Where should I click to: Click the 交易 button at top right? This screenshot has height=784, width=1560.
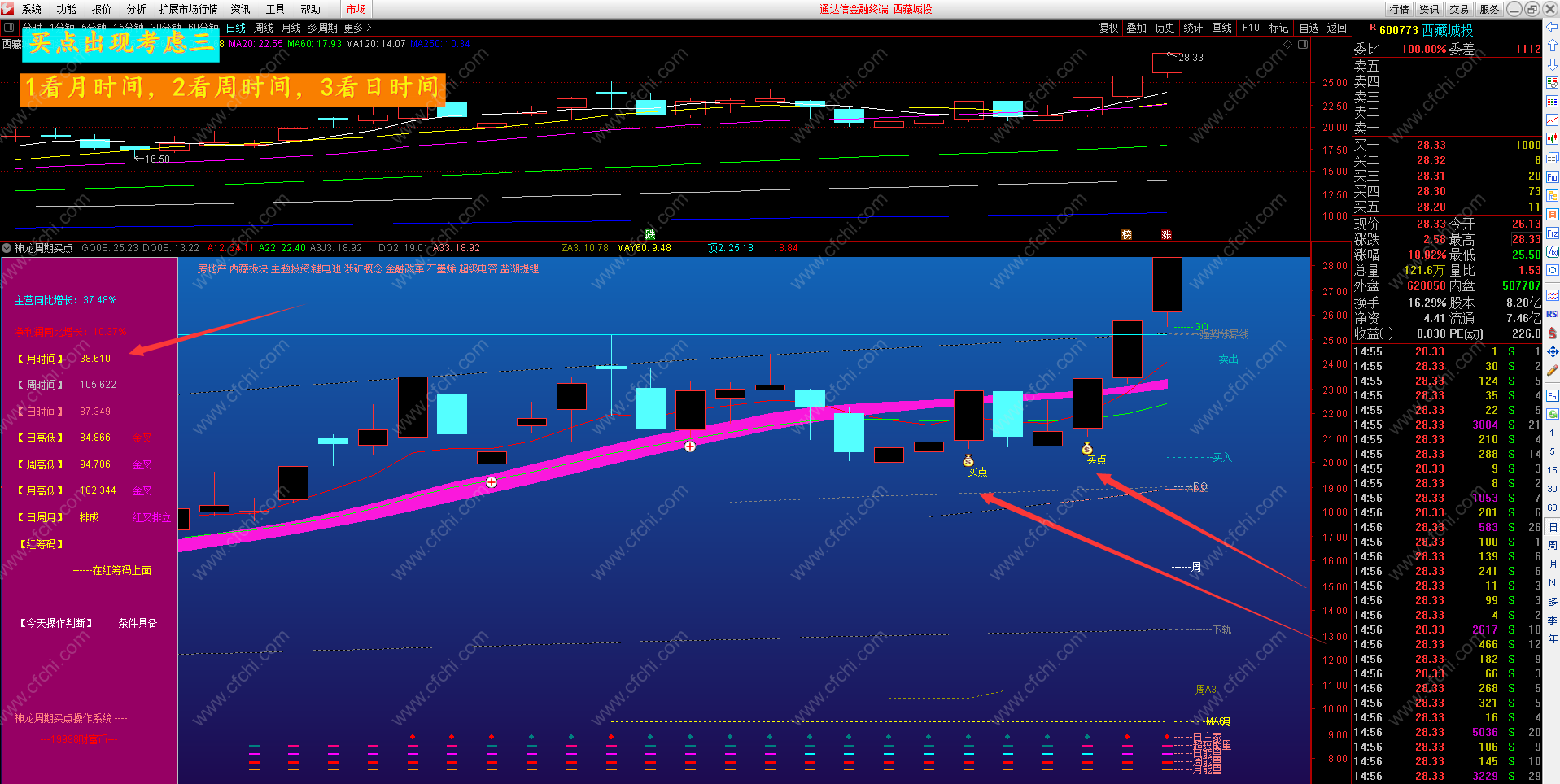click(1459, 9)
